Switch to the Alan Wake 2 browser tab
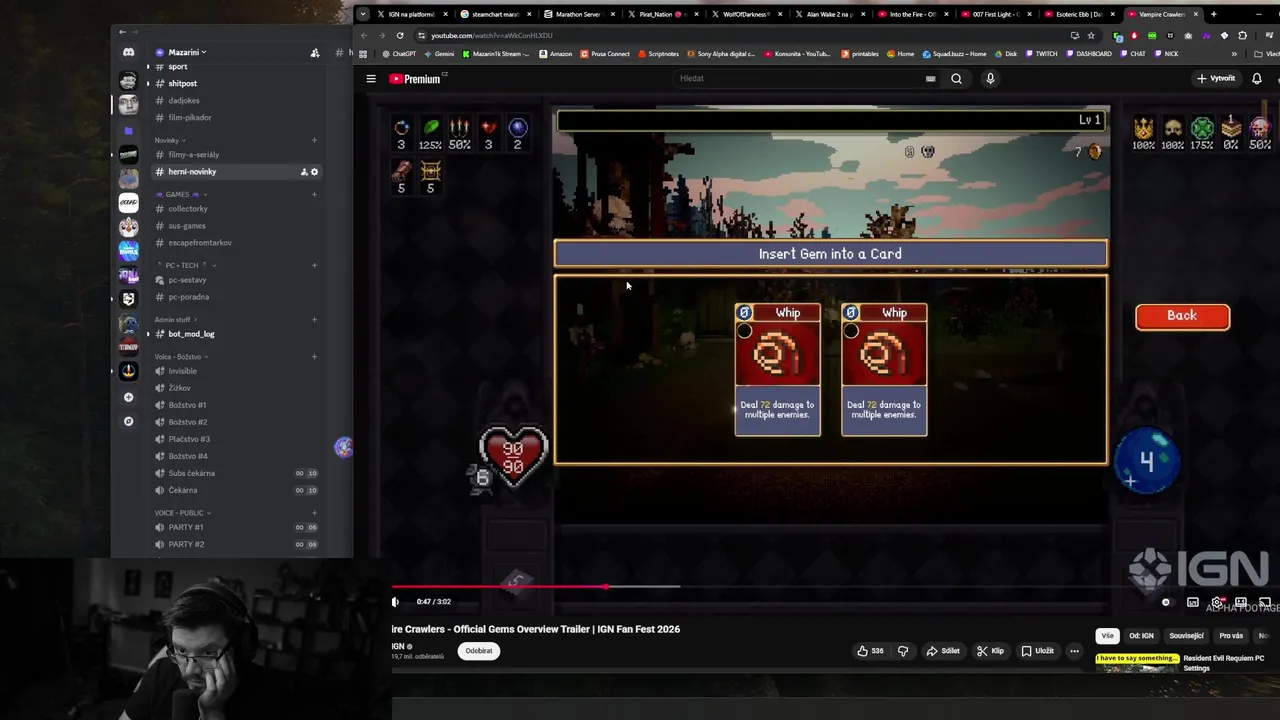Image resolution: width=1280 pixels, height=720 pixels. (x=829, y=14)
